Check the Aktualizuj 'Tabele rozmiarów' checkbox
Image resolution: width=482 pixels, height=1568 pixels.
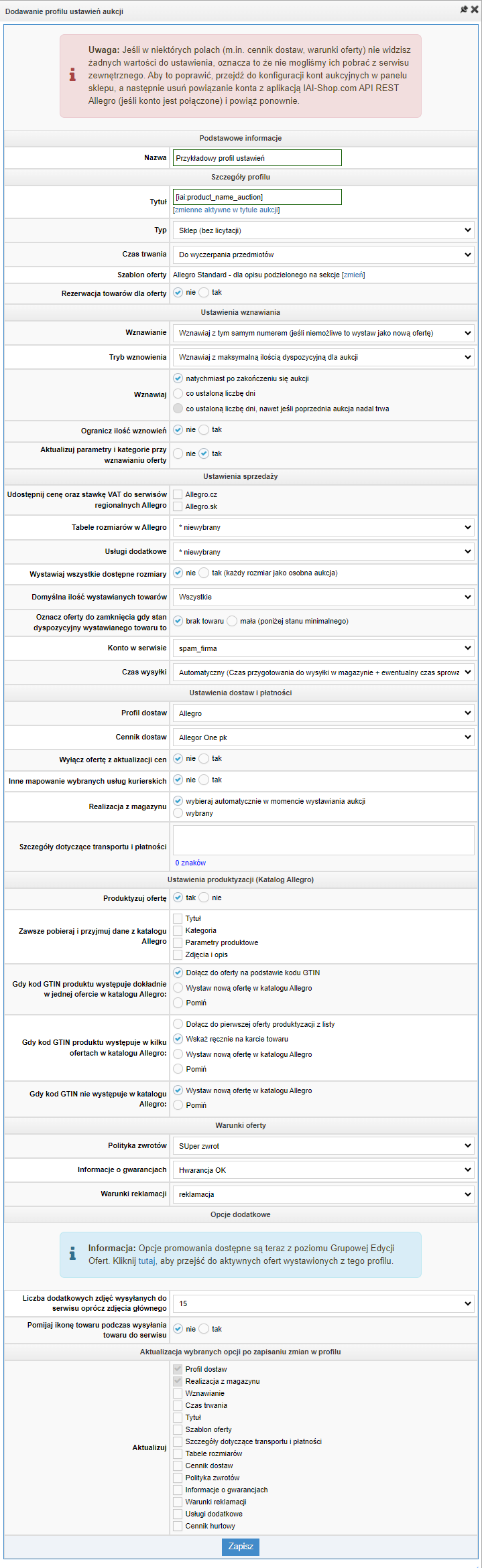pyautogui.click(x=178, y=1453)
